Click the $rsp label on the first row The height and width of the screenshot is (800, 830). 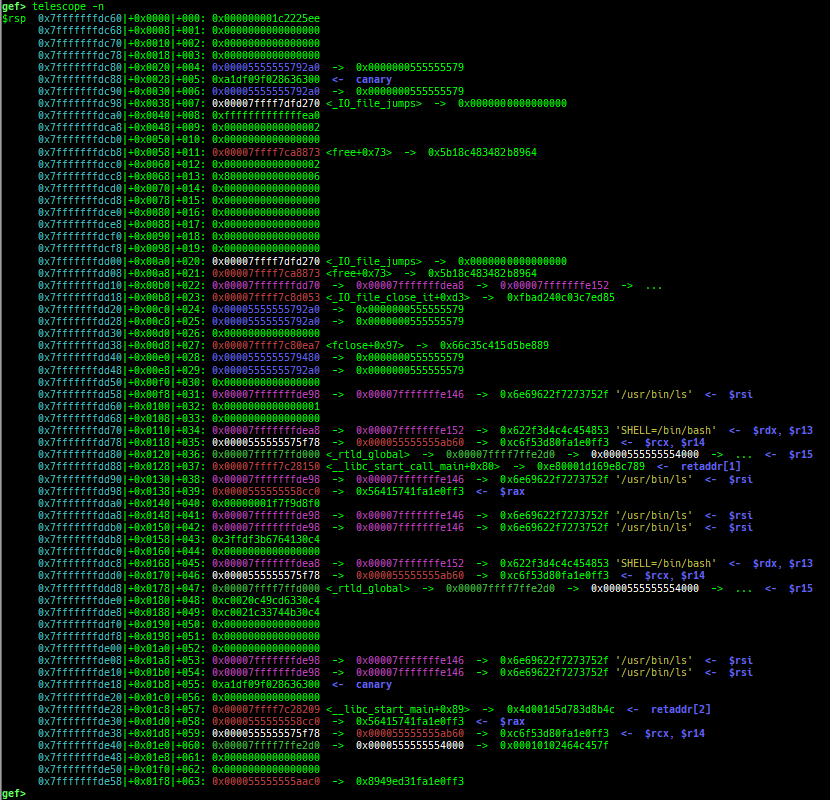point(14,19)
